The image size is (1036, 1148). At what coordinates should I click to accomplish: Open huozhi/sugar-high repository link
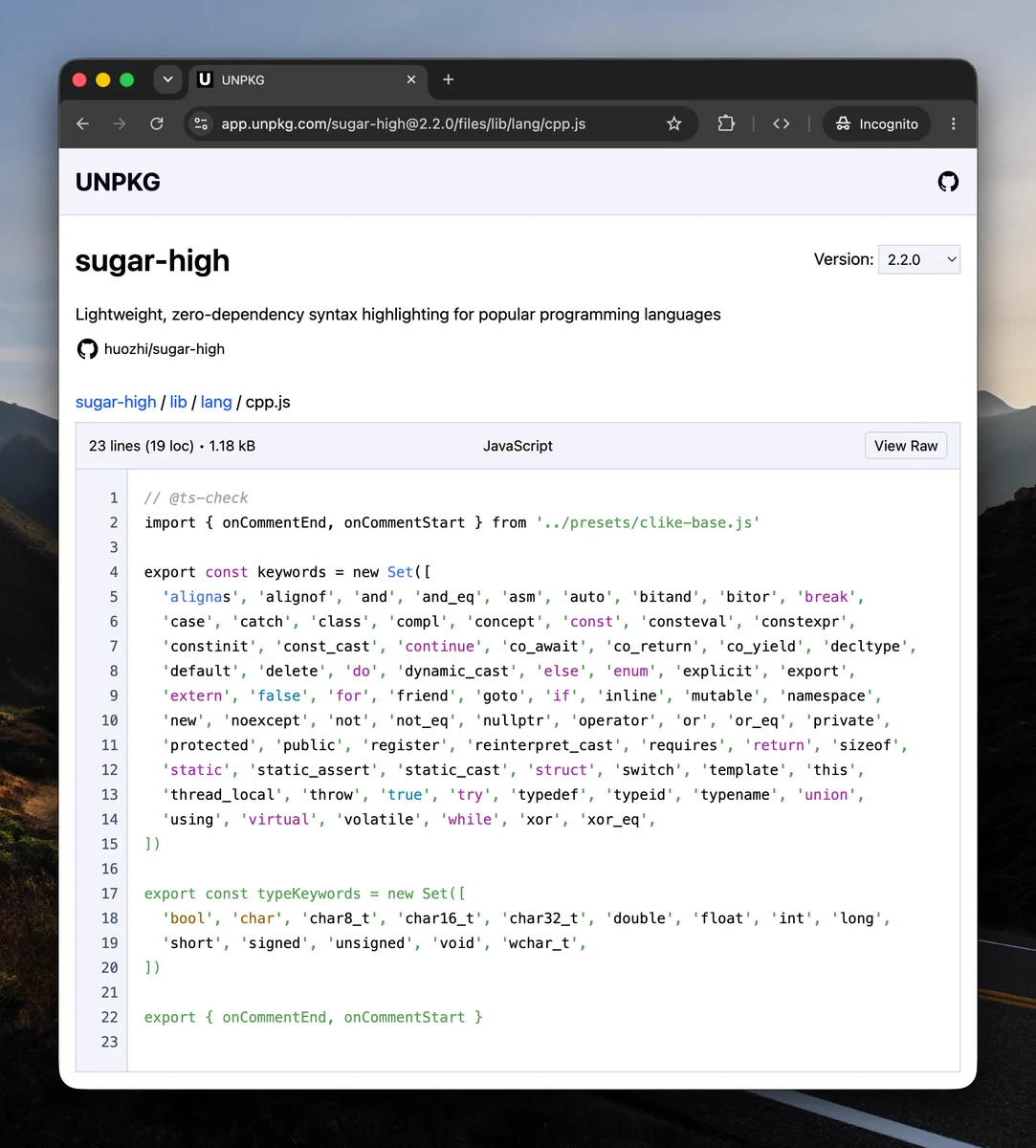click(165, 349)
